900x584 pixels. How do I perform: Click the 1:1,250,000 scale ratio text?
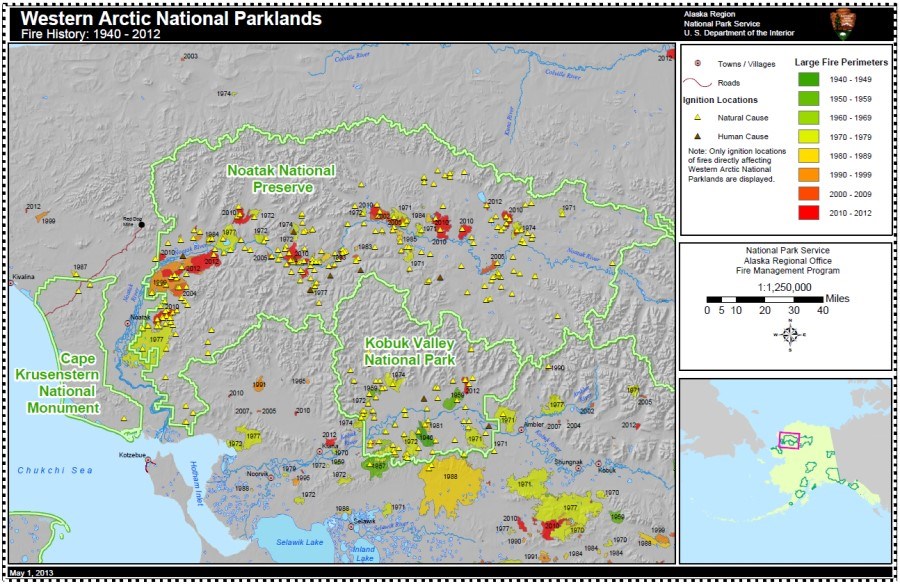click(787, 287)
